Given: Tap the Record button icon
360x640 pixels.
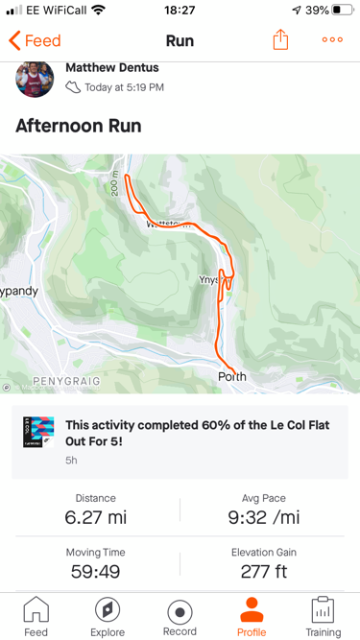Looking at the screenshot, I should (x=180, y=613).
